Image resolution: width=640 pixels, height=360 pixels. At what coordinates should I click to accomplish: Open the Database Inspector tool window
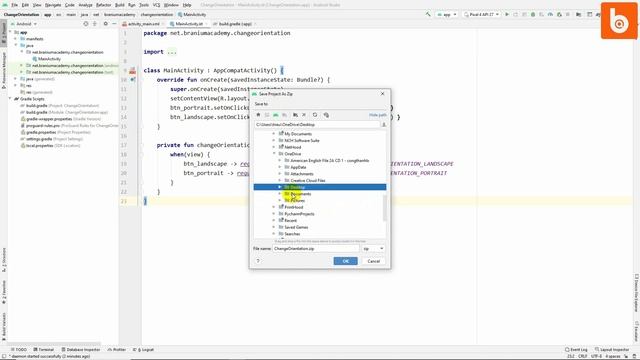click(x=81, y=350)
